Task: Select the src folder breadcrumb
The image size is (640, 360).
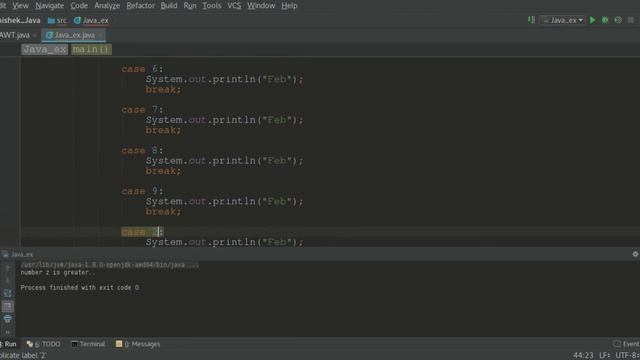Action: point(57,20)
